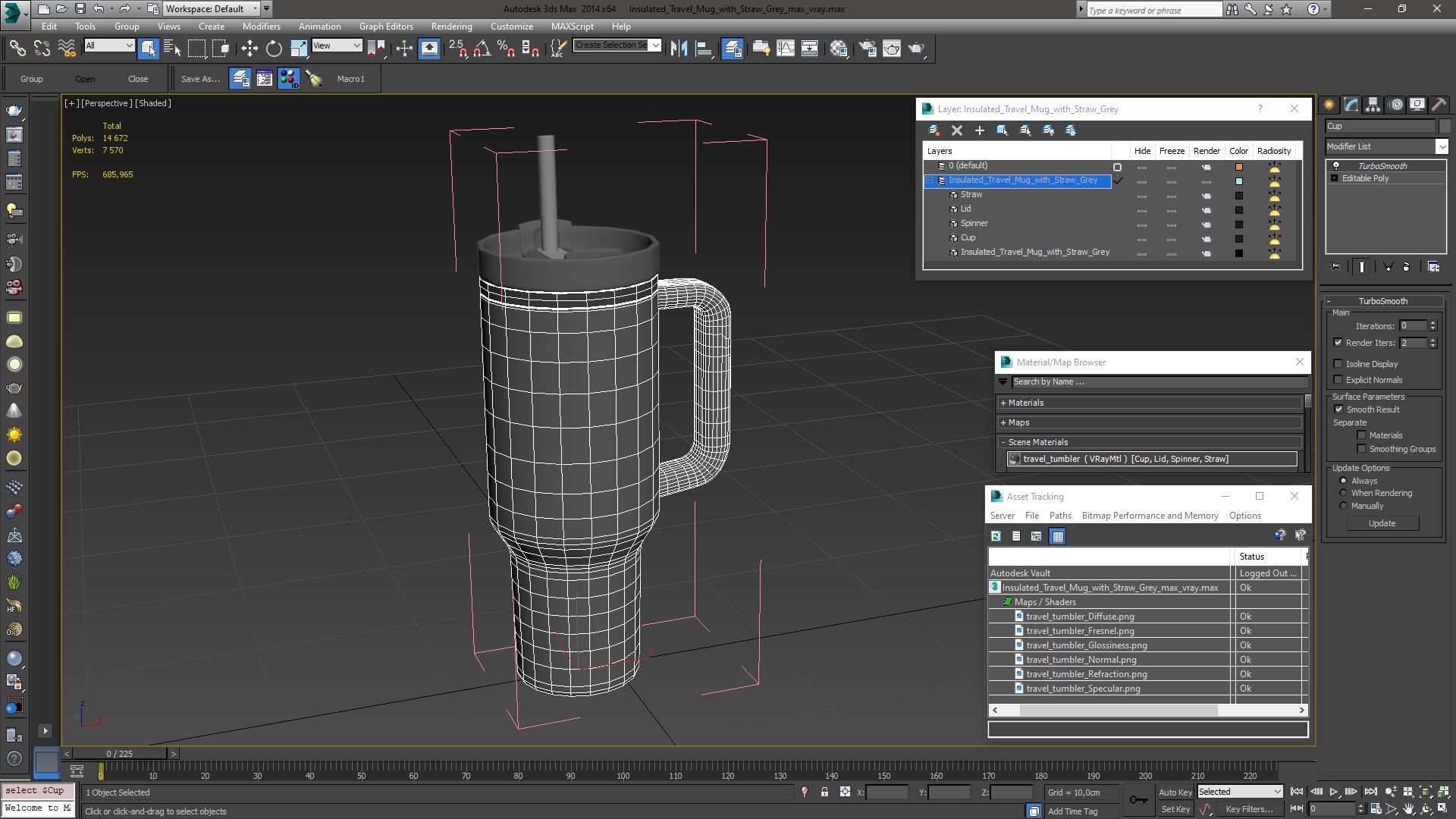This screenshot has height=819, width=1456.
Task: Open the Motion command panel tab
Action: (1395, 105)
